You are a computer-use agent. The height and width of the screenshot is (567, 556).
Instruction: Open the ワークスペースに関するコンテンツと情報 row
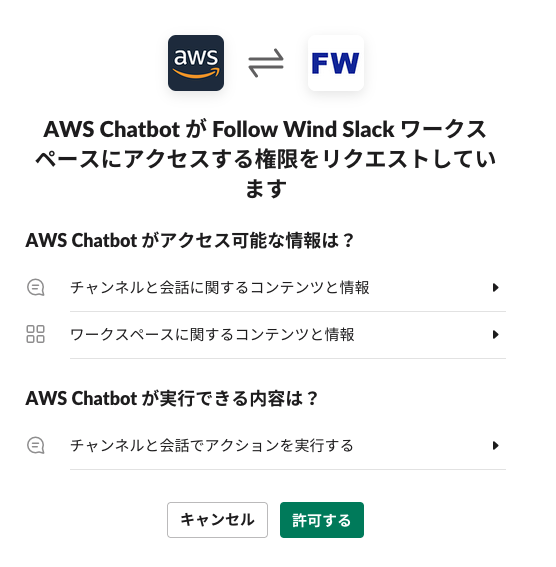[266, 334]
